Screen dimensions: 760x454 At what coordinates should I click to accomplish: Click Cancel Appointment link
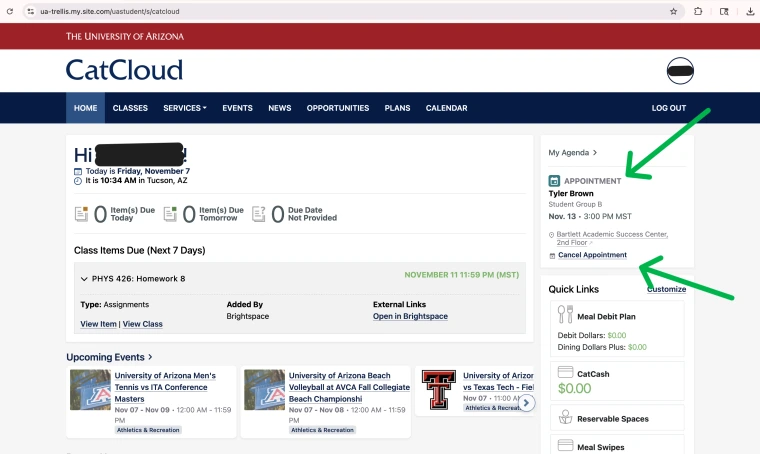tap(592, 255)
